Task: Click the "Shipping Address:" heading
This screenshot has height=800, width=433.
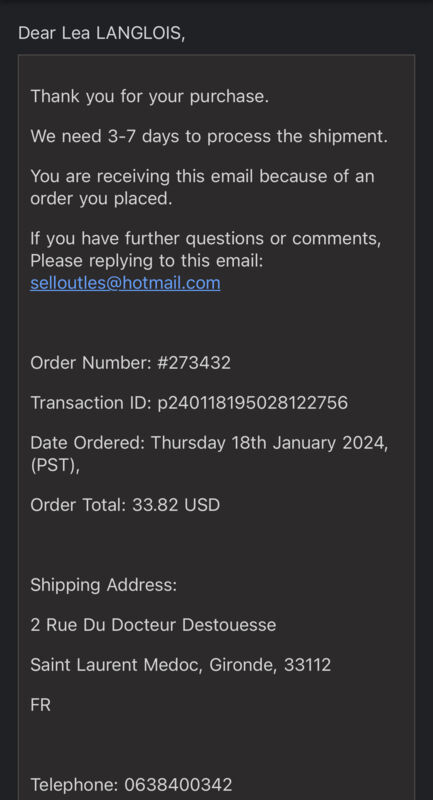Action: tap(104, 585)
